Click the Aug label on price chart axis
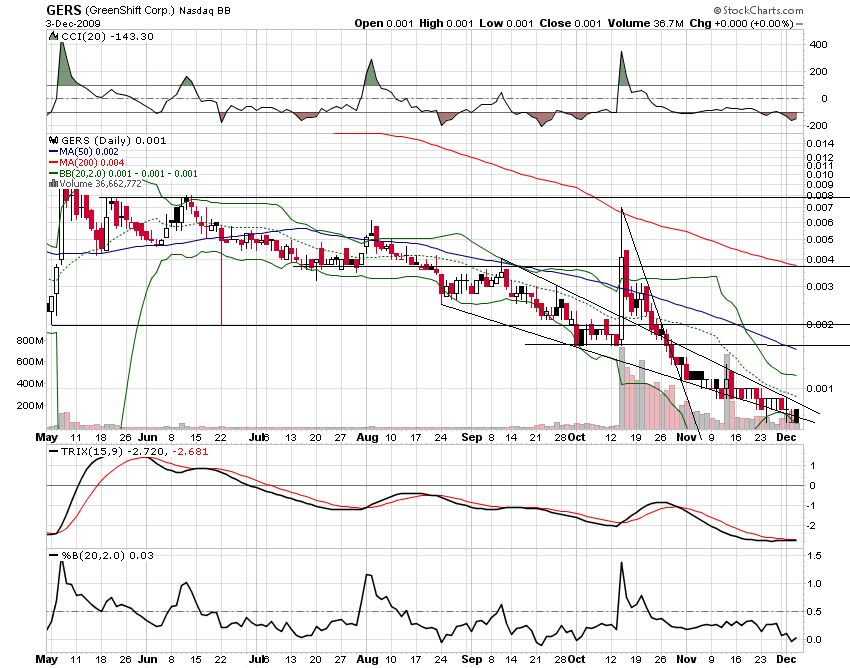The image size is (850, 668). [x=368, y=437]
